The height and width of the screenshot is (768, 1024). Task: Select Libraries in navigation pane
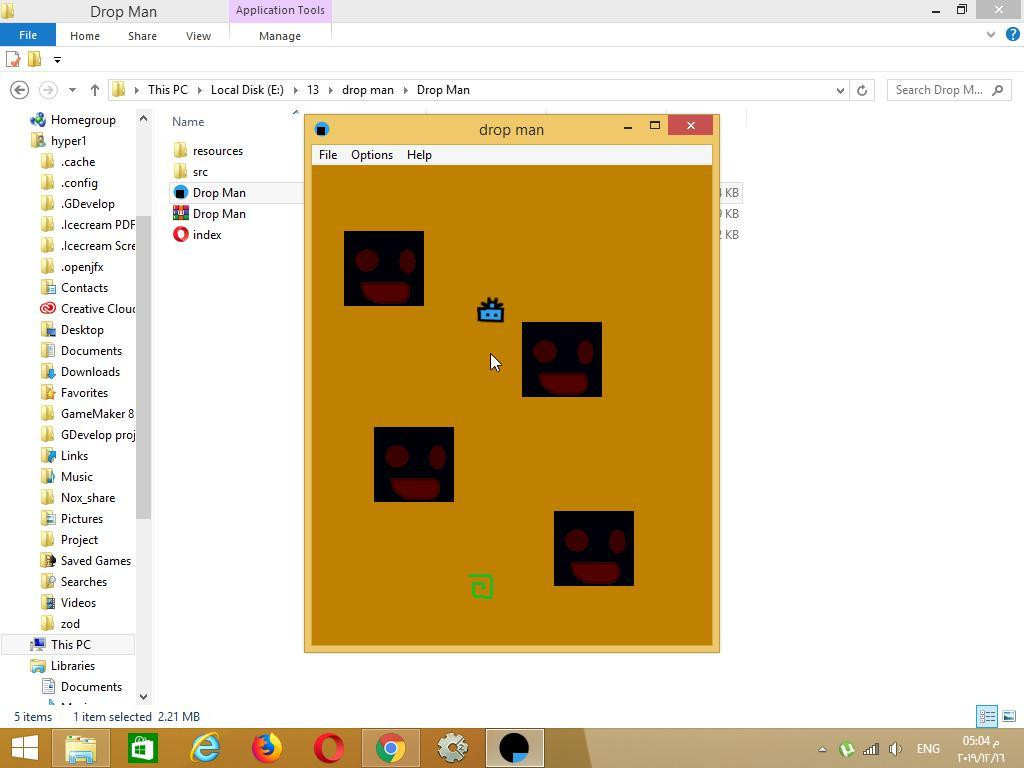63,665
